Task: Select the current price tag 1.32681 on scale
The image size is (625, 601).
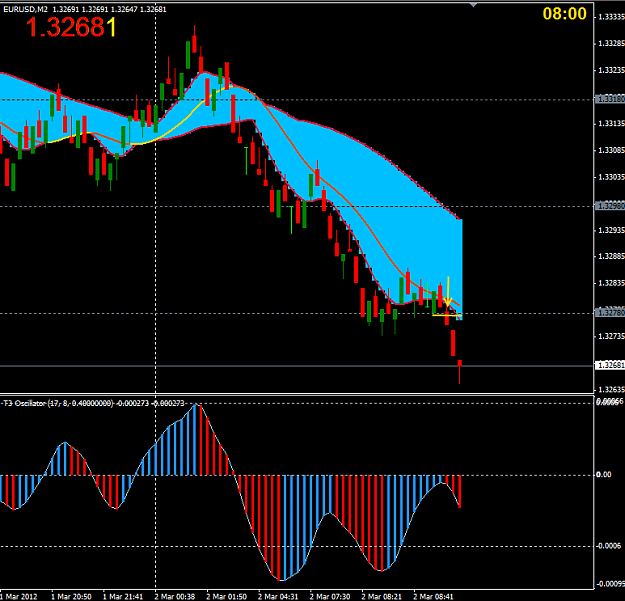Action: click(x=610, y=365)
